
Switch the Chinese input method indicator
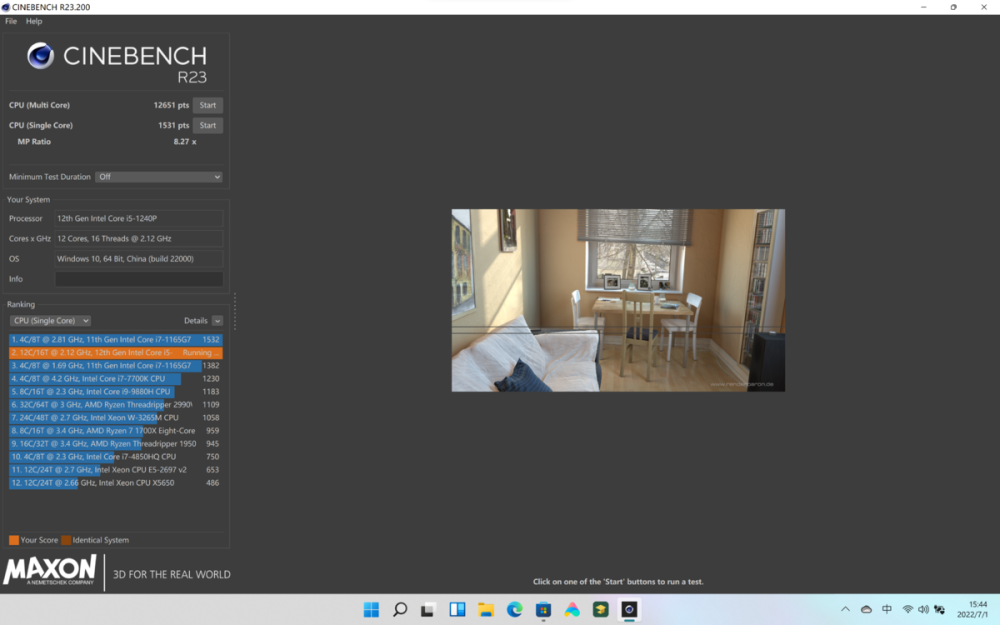point(886,610)
